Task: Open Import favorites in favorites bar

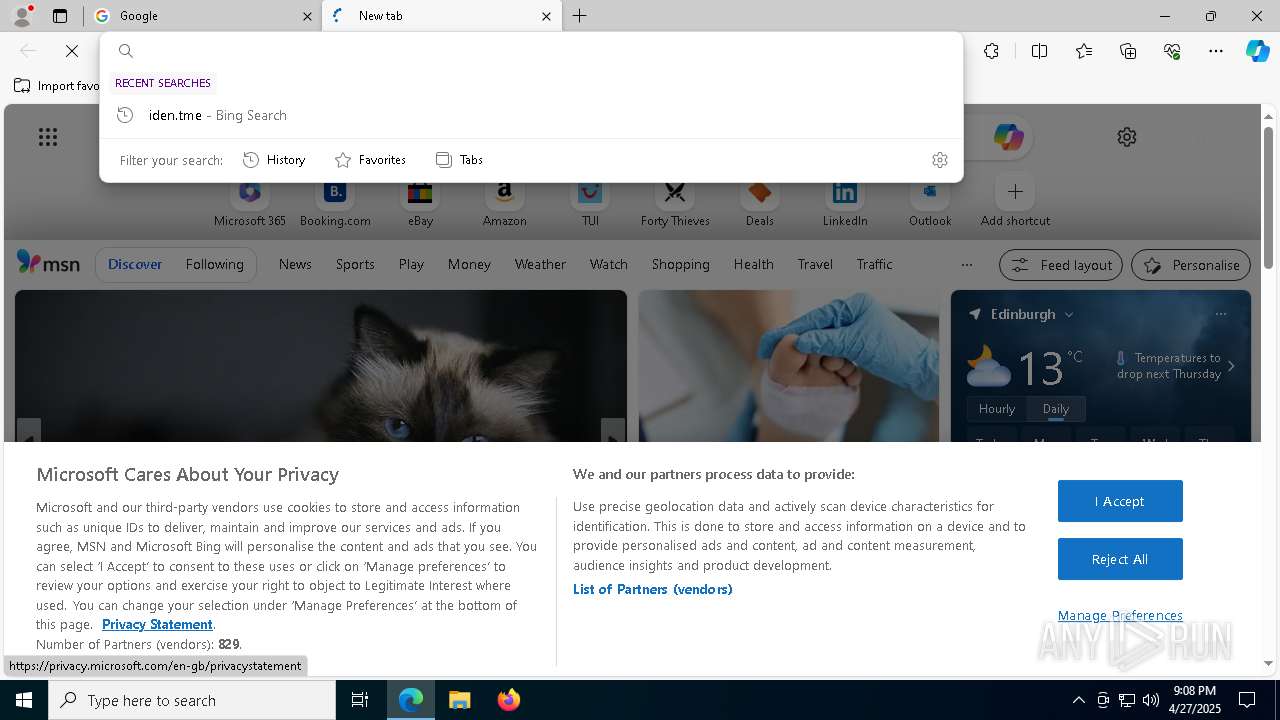Action: pos(57,86)
